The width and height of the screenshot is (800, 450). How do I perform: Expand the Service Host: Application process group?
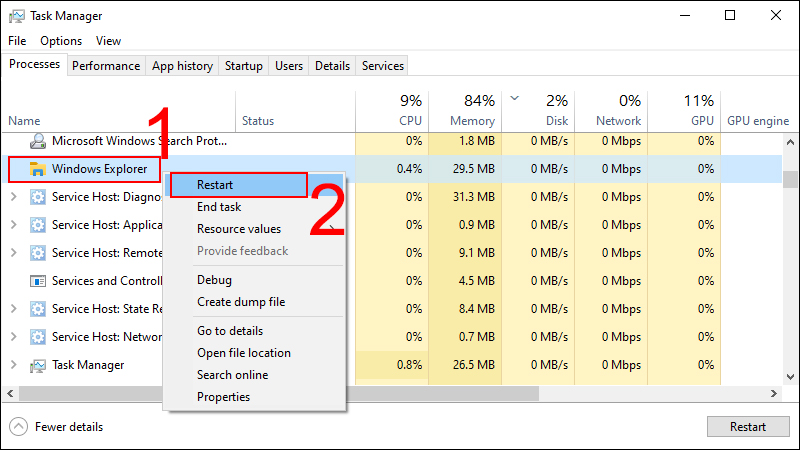(14, 225)
